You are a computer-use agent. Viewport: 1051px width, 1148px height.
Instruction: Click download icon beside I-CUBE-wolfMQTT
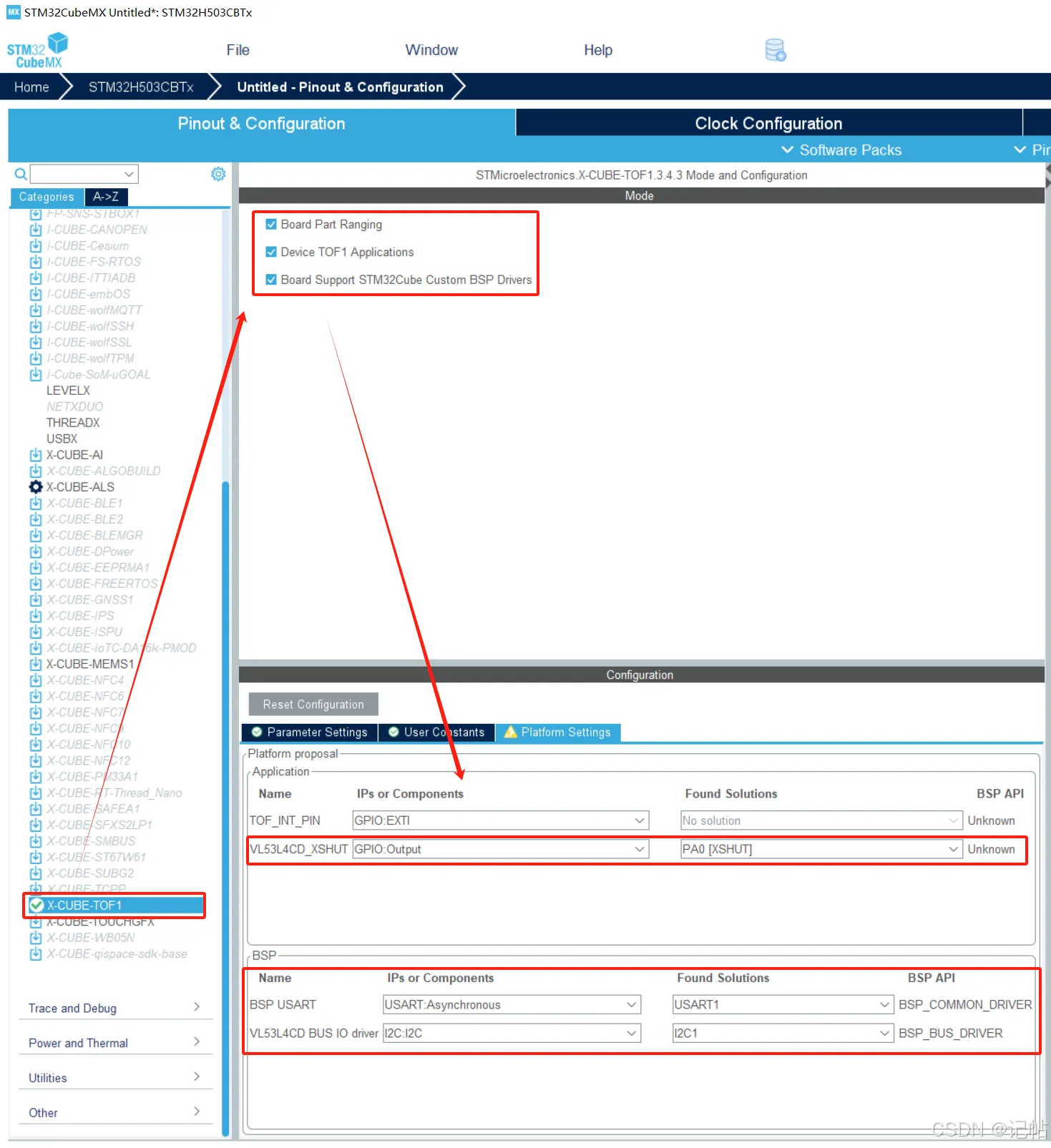[36, 310]
